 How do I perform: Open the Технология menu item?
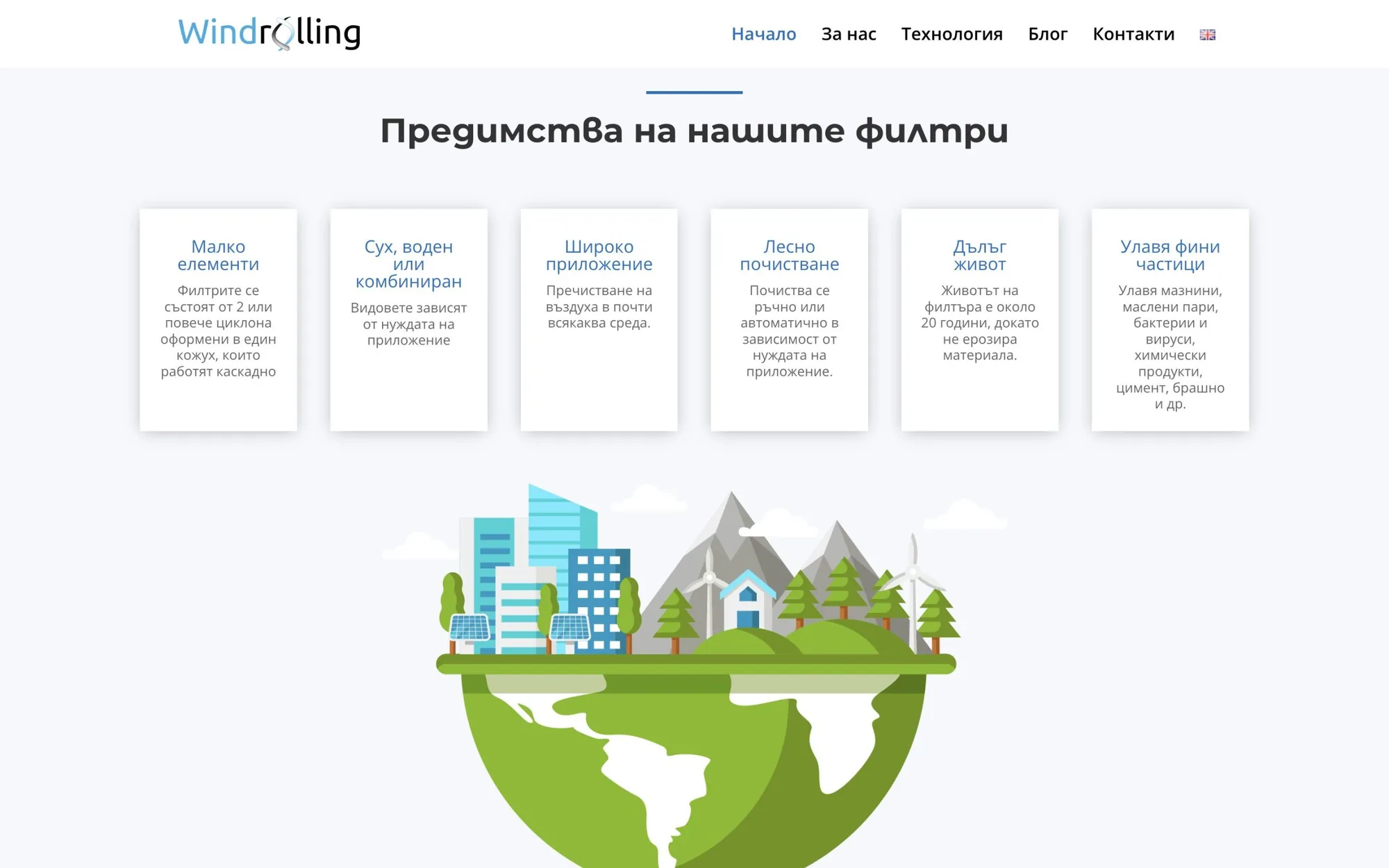point(951,34)
